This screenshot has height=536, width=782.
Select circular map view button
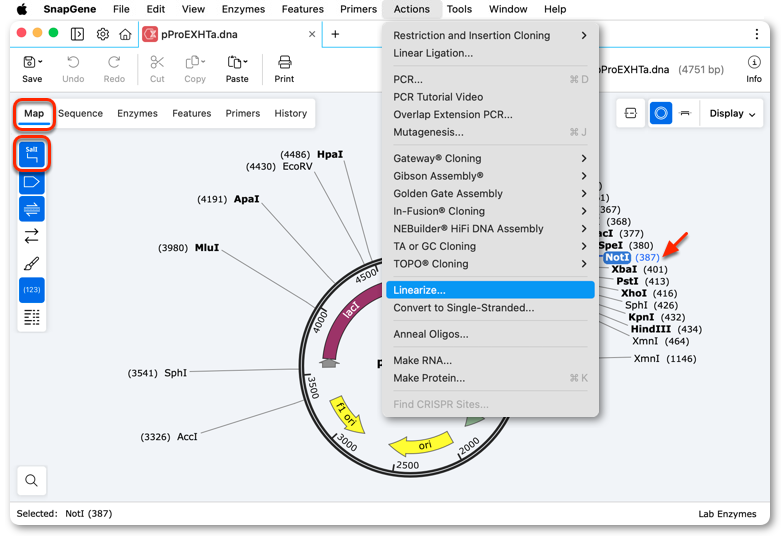click(661, 113)
